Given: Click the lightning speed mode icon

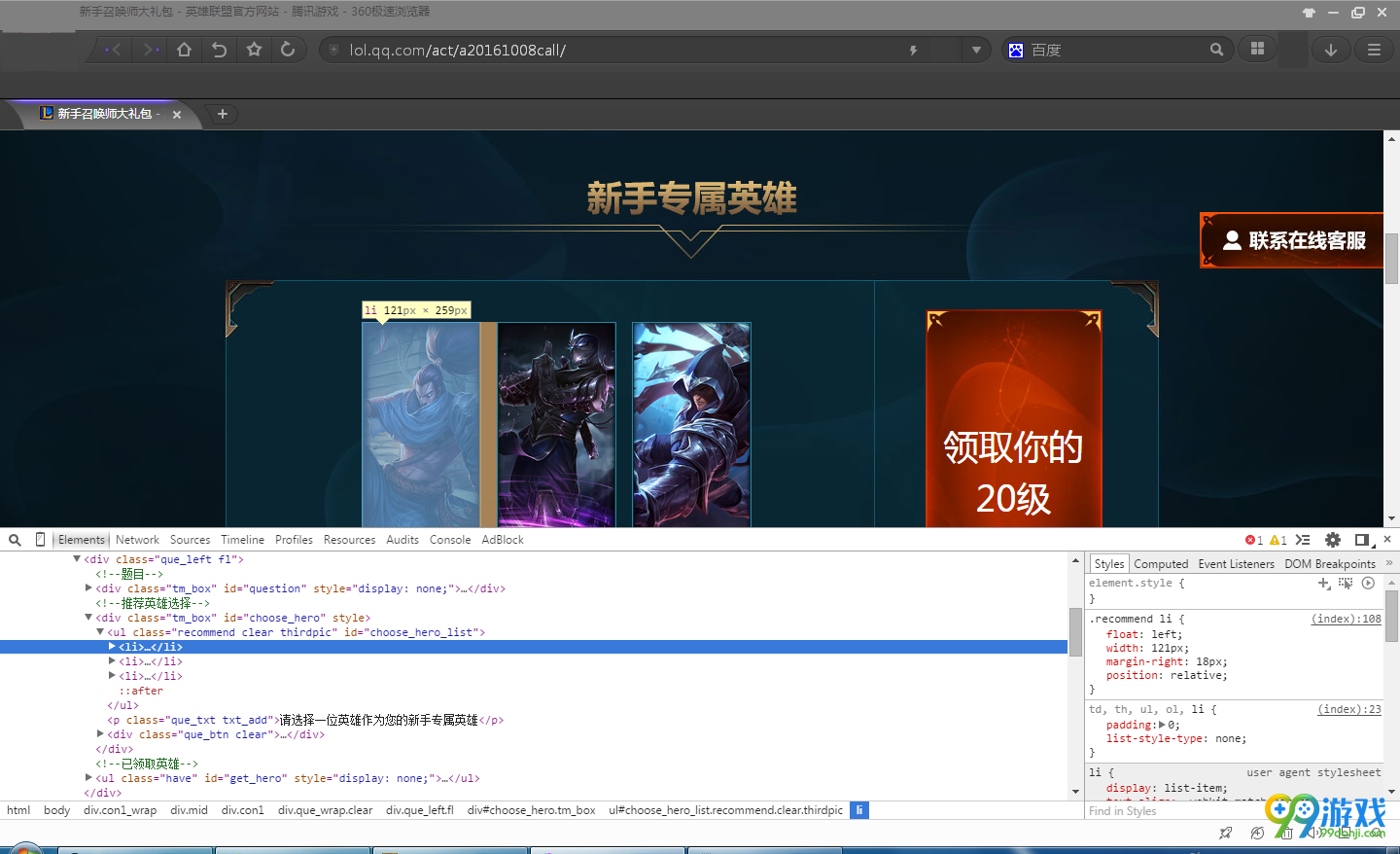Looking at the screenshot, I should [x=913, y=51].
